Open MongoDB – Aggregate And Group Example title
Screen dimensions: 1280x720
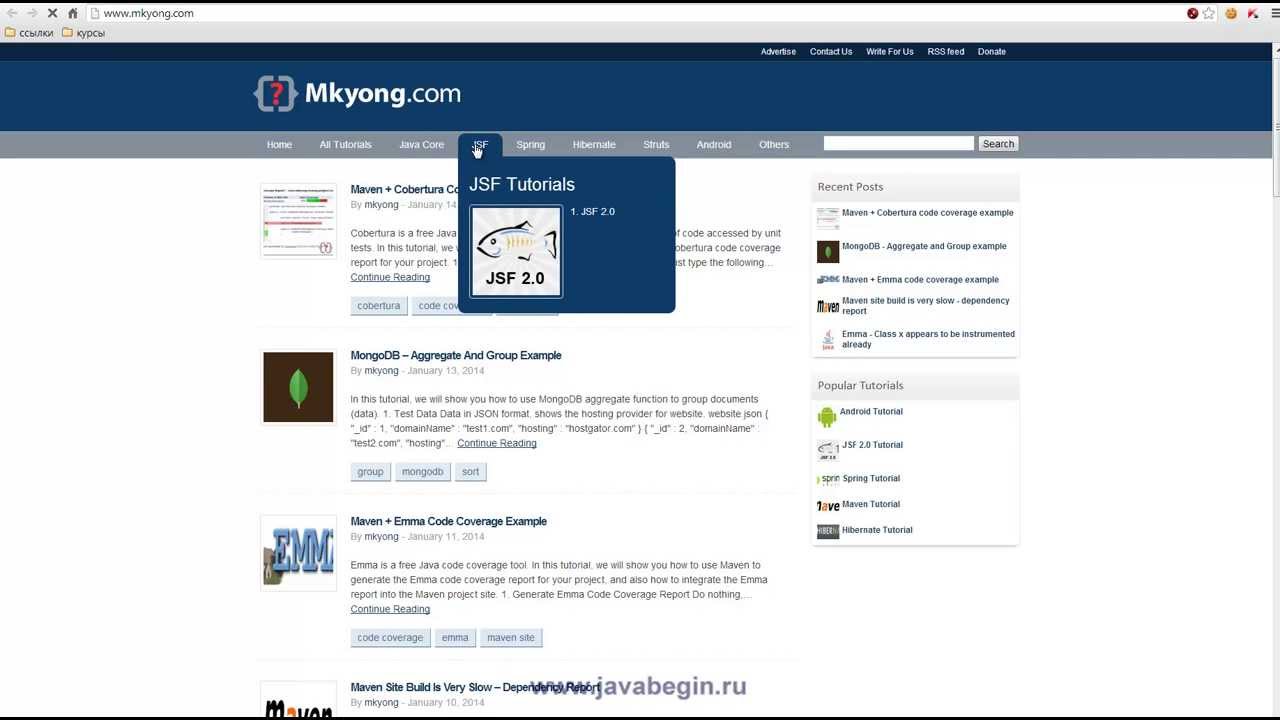(456, 356)
